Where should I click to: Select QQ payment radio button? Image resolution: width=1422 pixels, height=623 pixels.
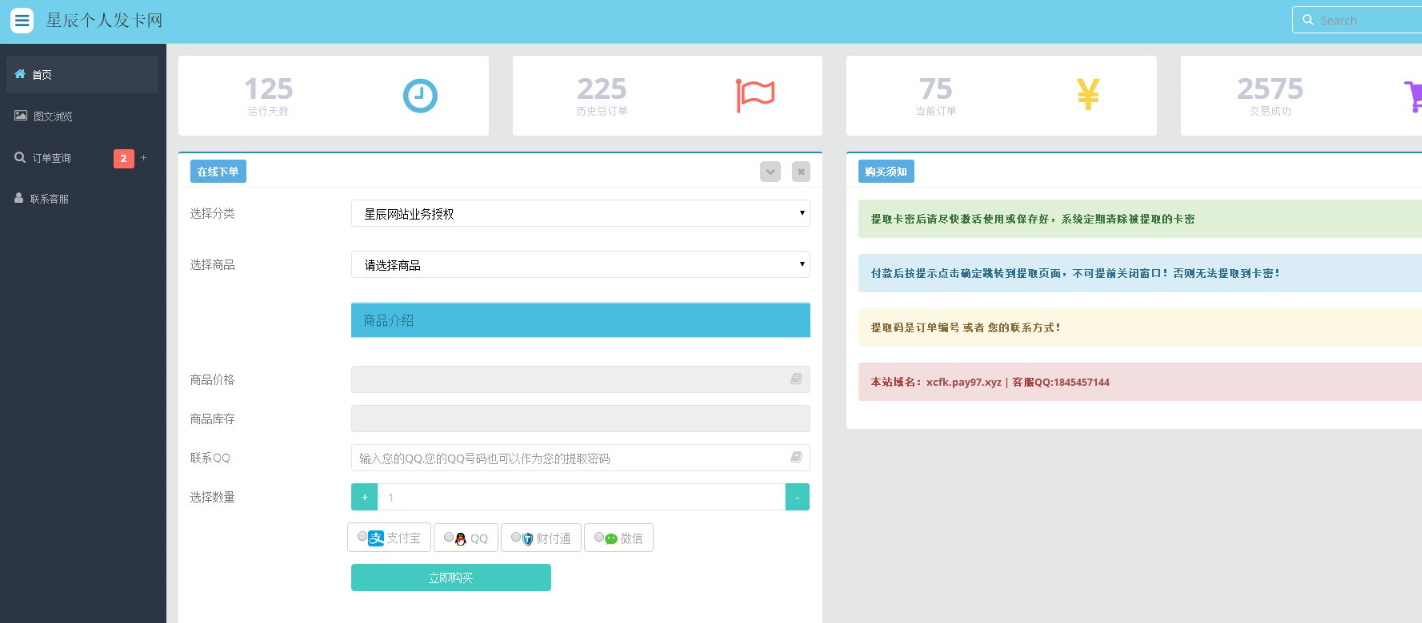[449, 537]
